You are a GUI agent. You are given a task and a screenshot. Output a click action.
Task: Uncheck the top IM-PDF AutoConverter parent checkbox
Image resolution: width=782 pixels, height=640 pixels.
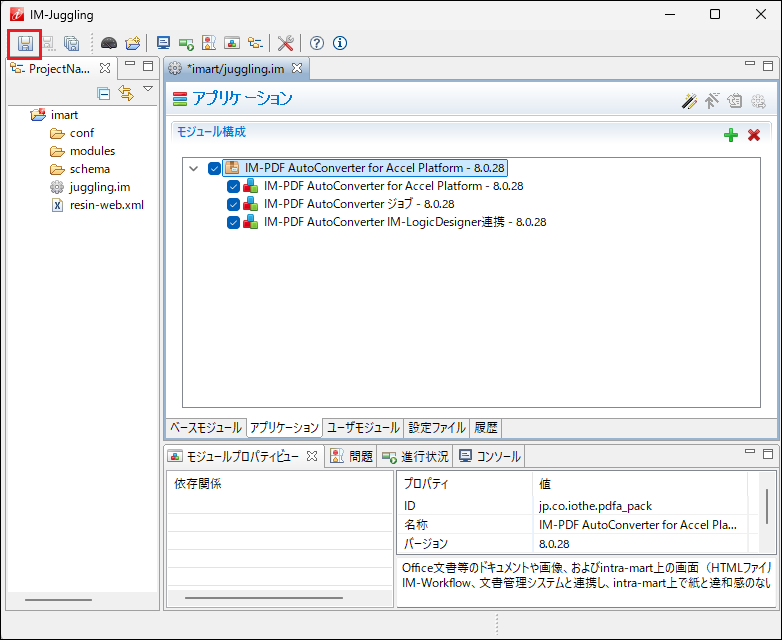(x=215, y=168)
